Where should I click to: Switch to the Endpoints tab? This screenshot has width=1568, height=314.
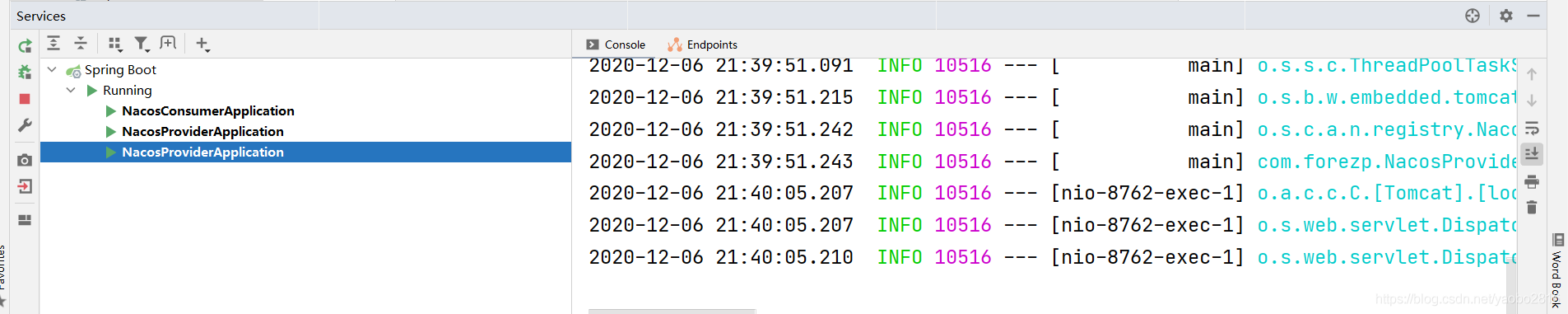pyautogui.click(x=702, y=45)
